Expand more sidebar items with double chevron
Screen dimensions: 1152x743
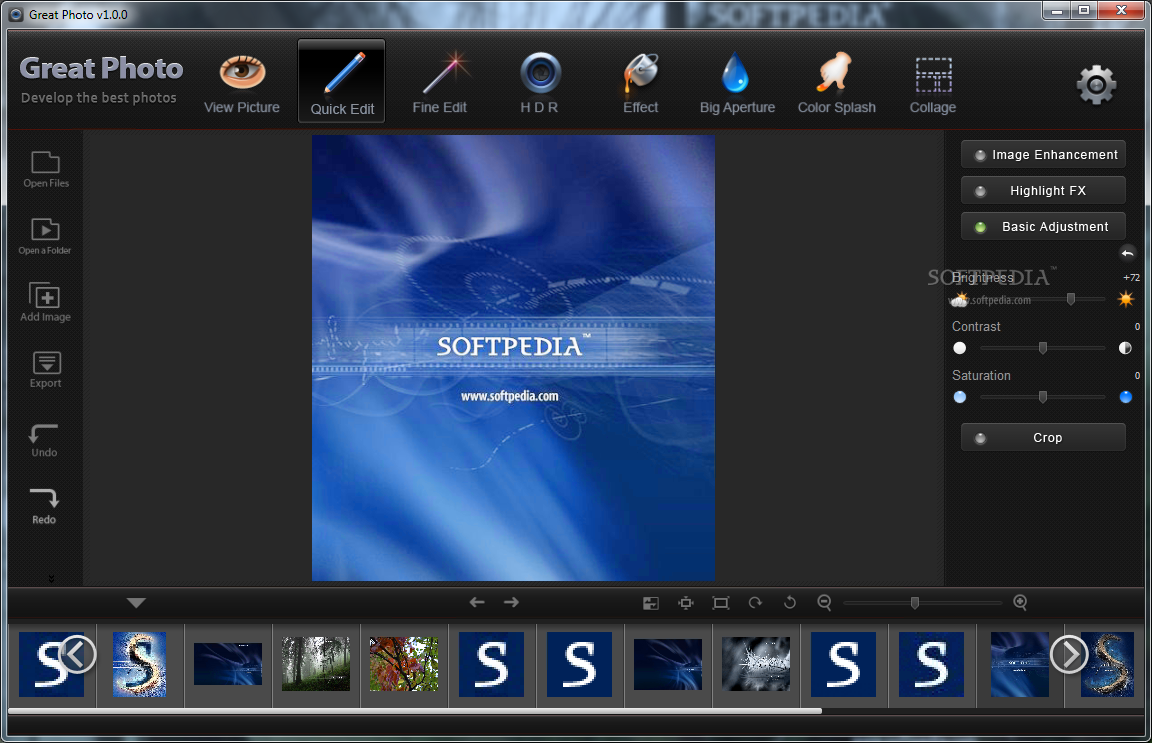51,578
